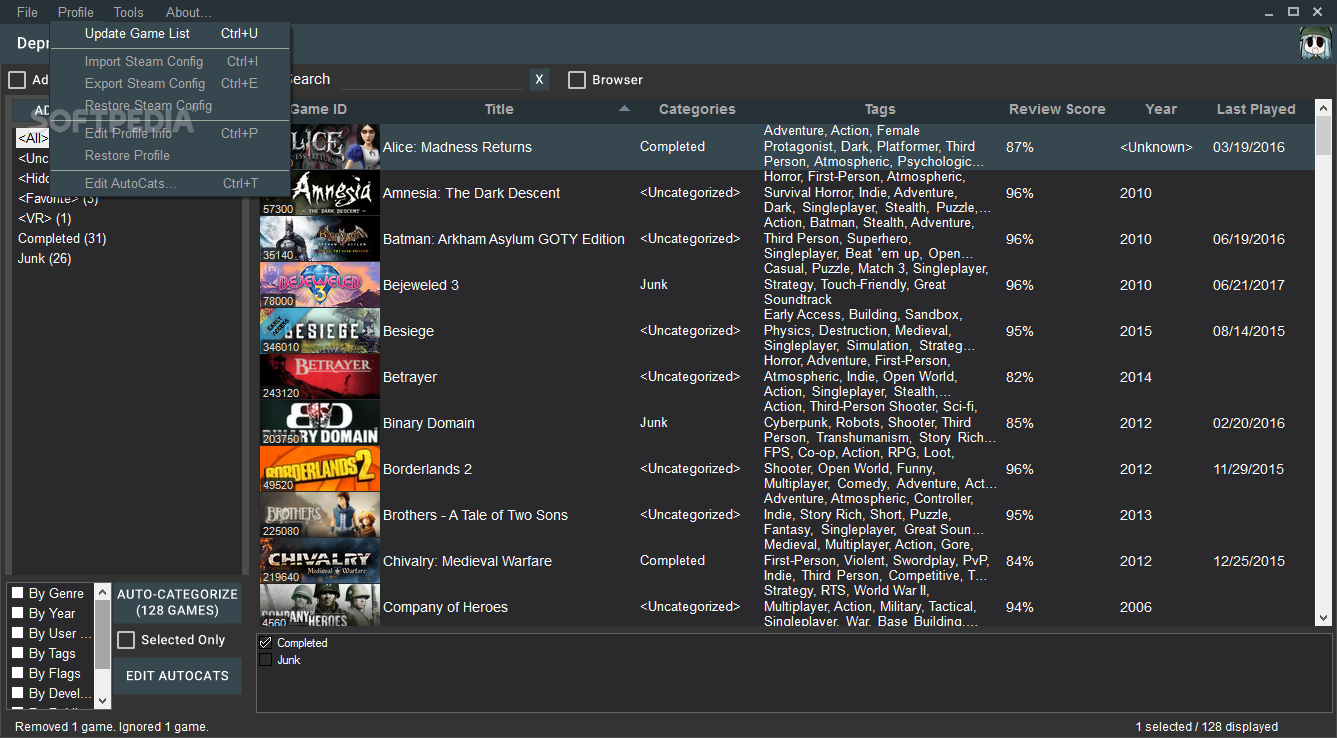This screenshot has width=1337, height=738.
Task: Tick the By Flags autocat checkbox
Action: pos(17,673)
